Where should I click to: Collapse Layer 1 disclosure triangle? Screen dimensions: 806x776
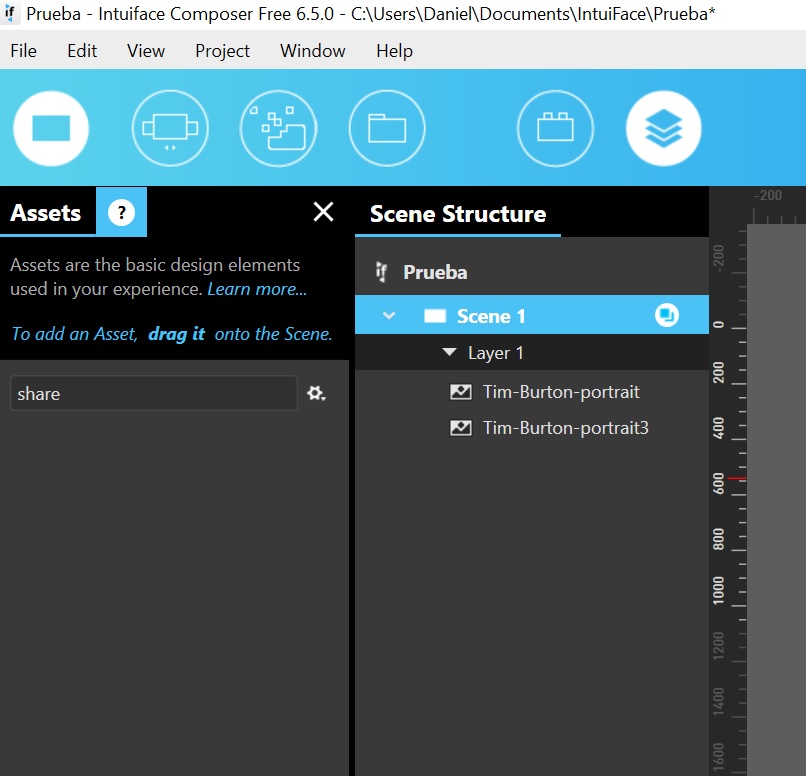449,353
